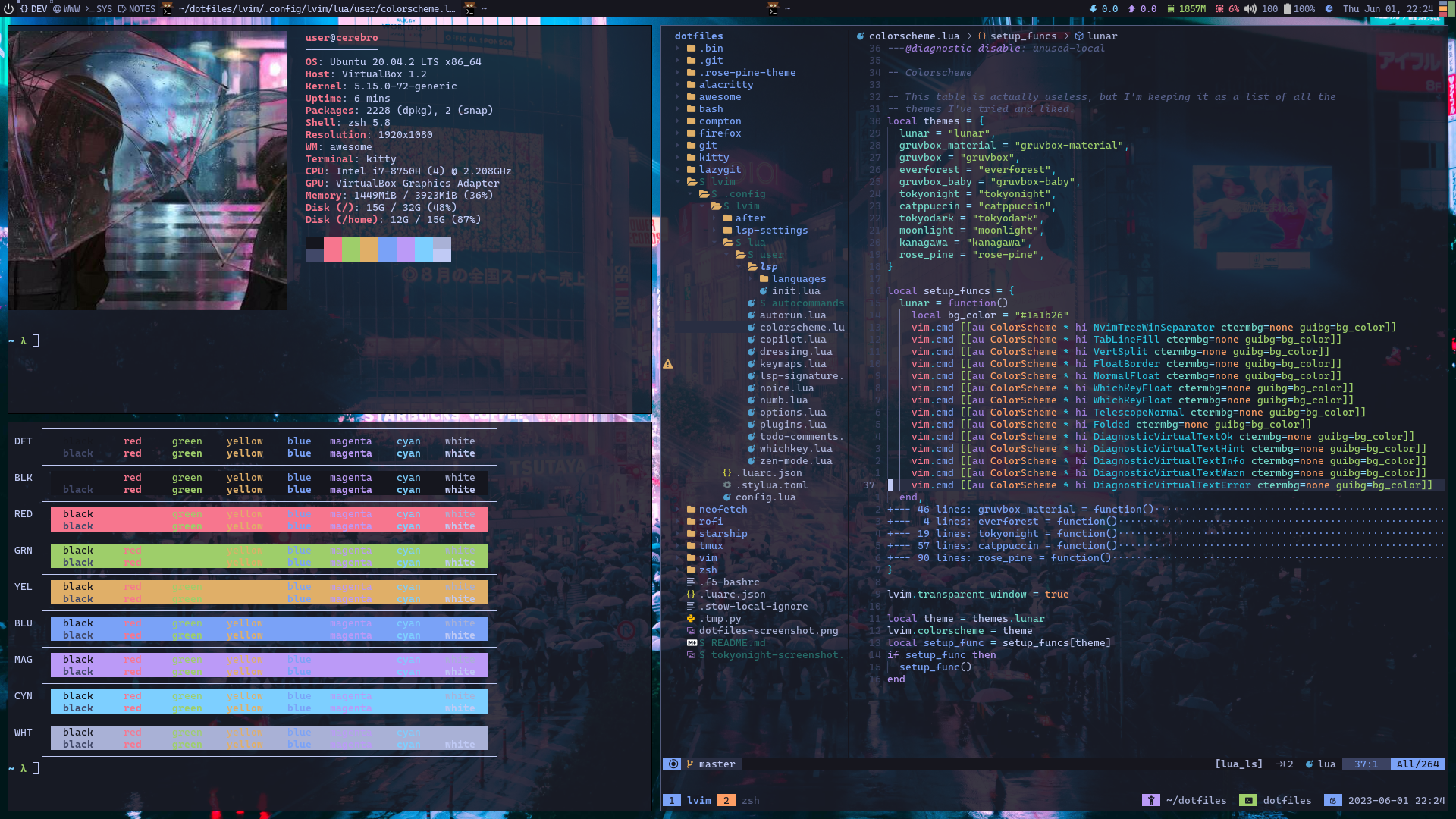Screen dimensions: 1456x819
Task: Click the download speed arrow icon
Action: [x=1093, y=9]
